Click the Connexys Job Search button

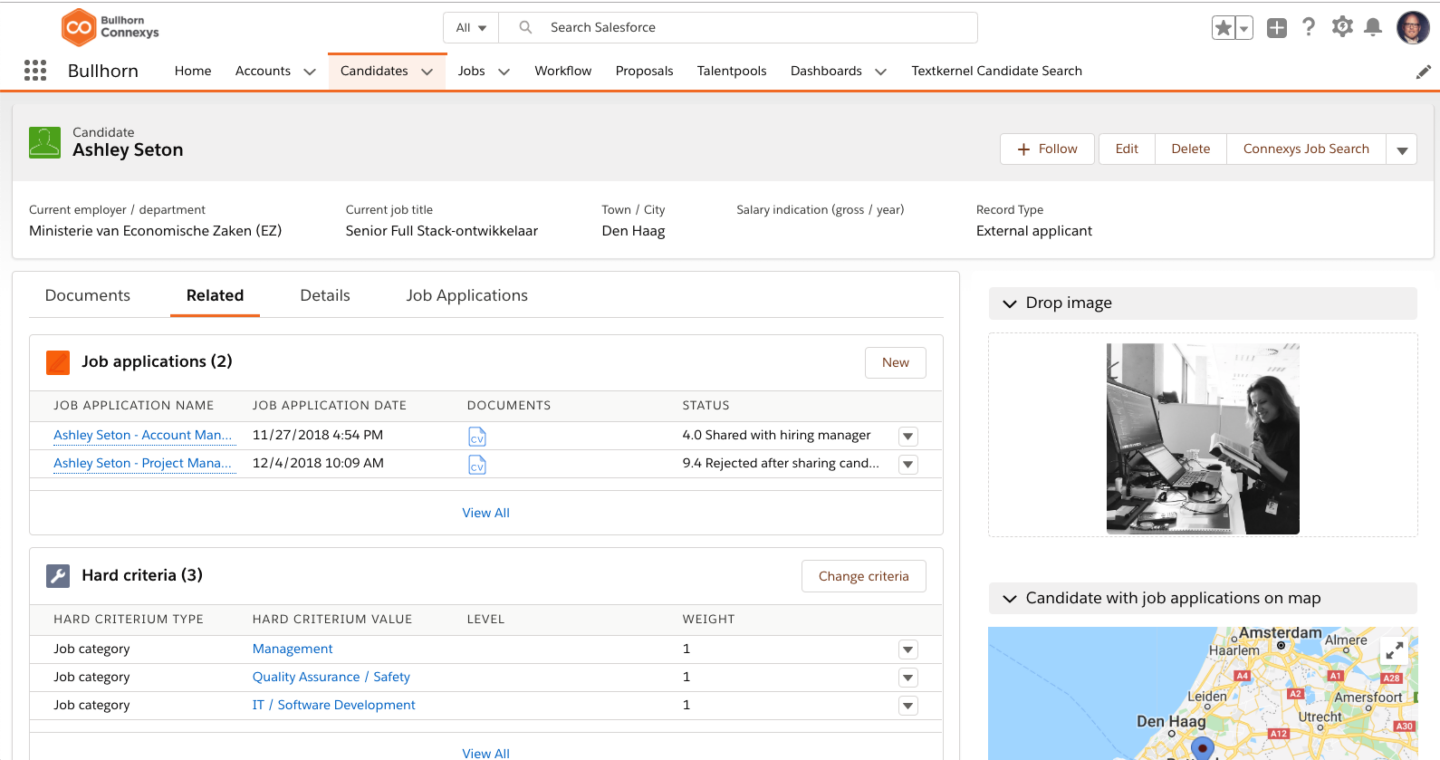(x=1306, y=149)
